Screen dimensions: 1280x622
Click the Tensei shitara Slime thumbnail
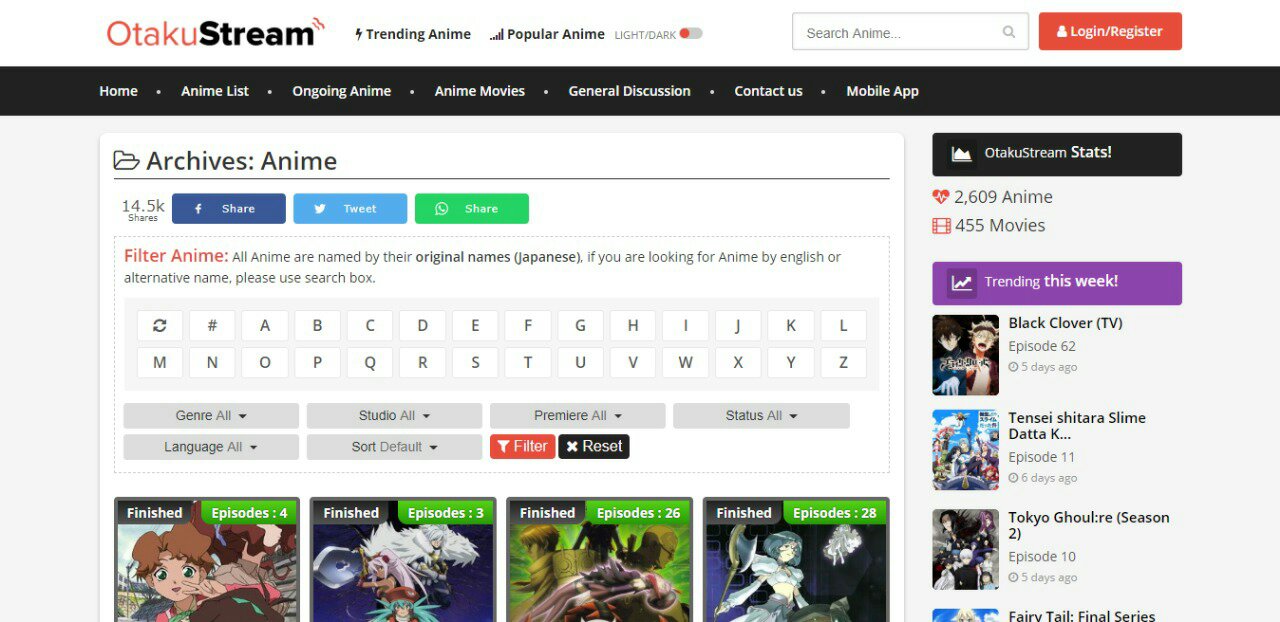click(x=965, y=450)
